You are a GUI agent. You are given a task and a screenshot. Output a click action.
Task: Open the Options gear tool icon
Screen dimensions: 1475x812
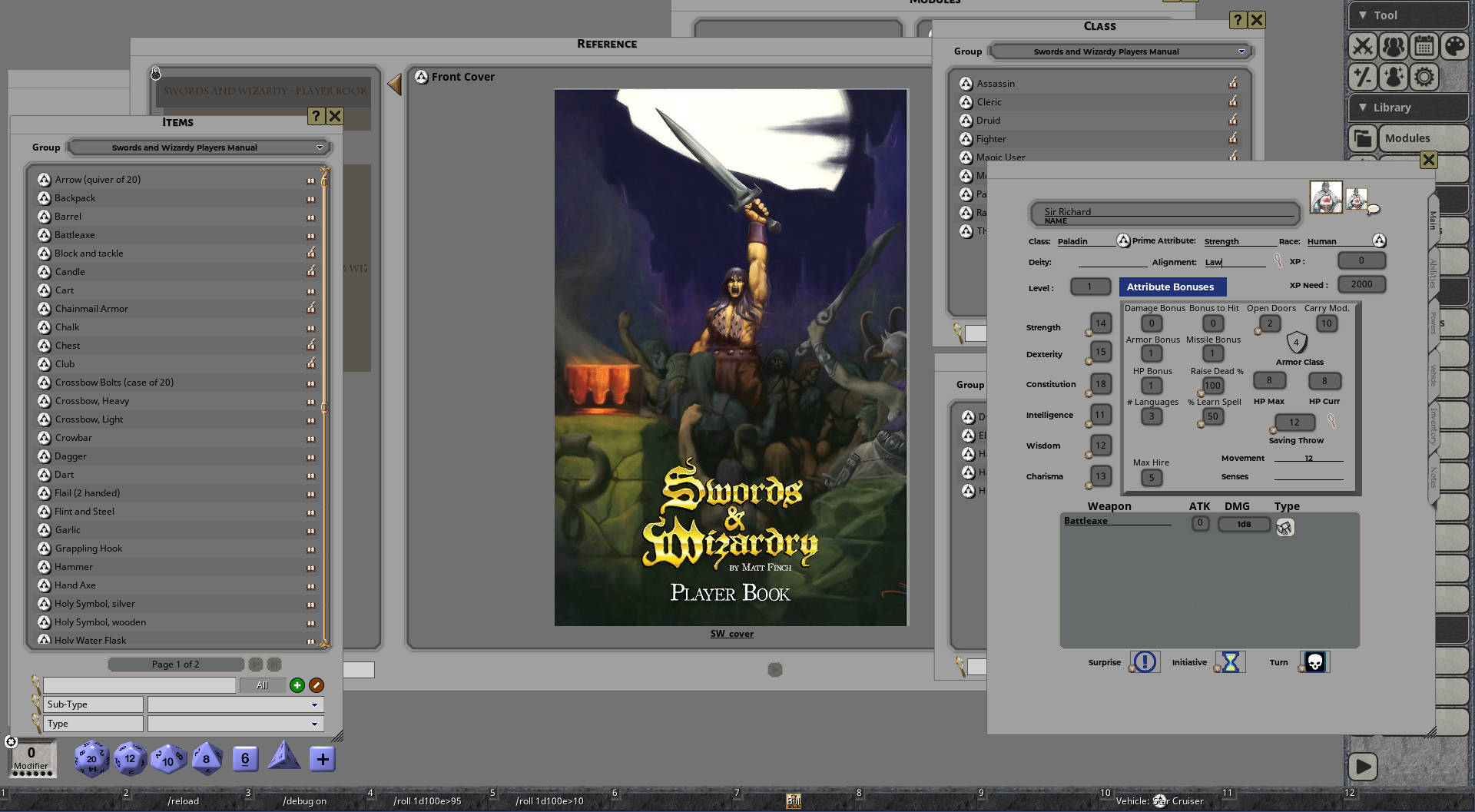click(1424, 77)
